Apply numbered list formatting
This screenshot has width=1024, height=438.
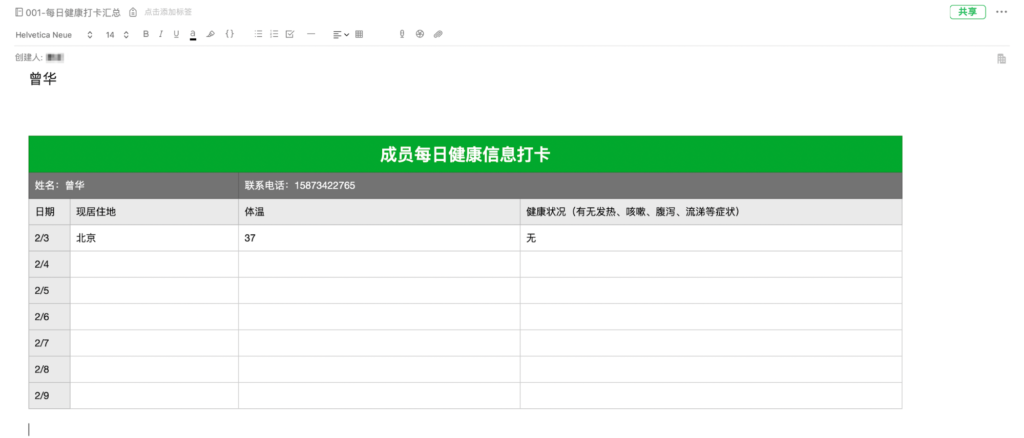274,34
